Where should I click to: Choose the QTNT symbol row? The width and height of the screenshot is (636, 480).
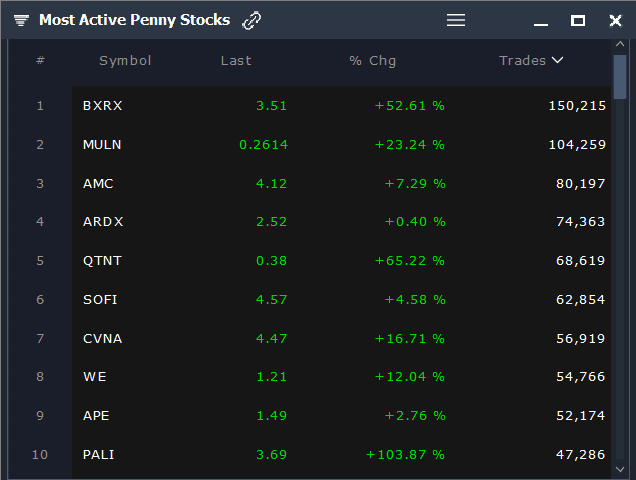click(102, 261)
